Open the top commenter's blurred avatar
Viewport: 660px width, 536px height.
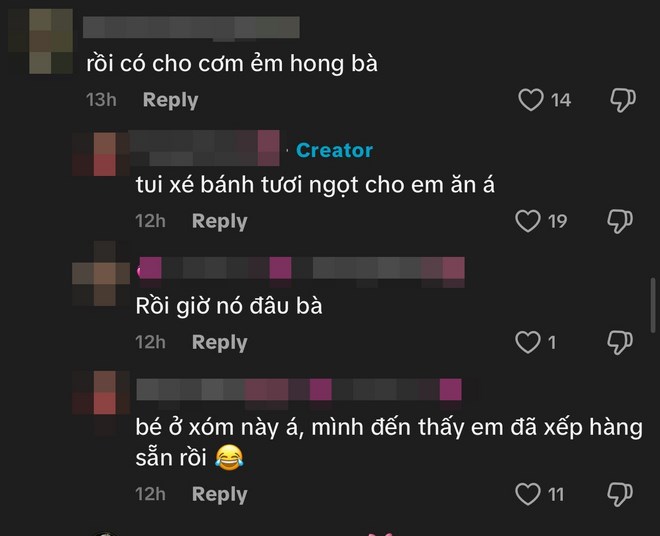[x=41, y=41]
